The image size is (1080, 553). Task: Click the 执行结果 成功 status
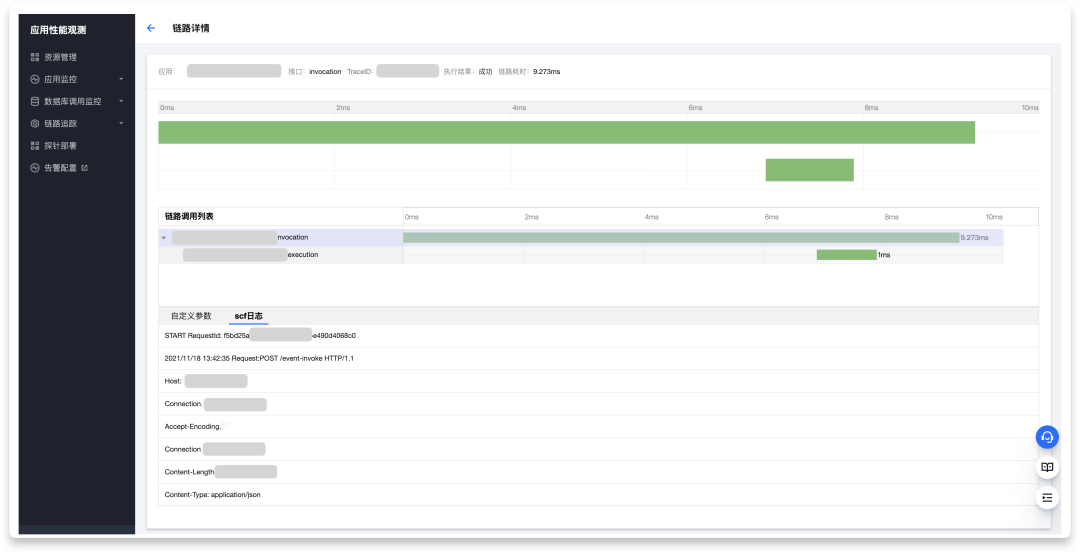click(x=486, y=72)
